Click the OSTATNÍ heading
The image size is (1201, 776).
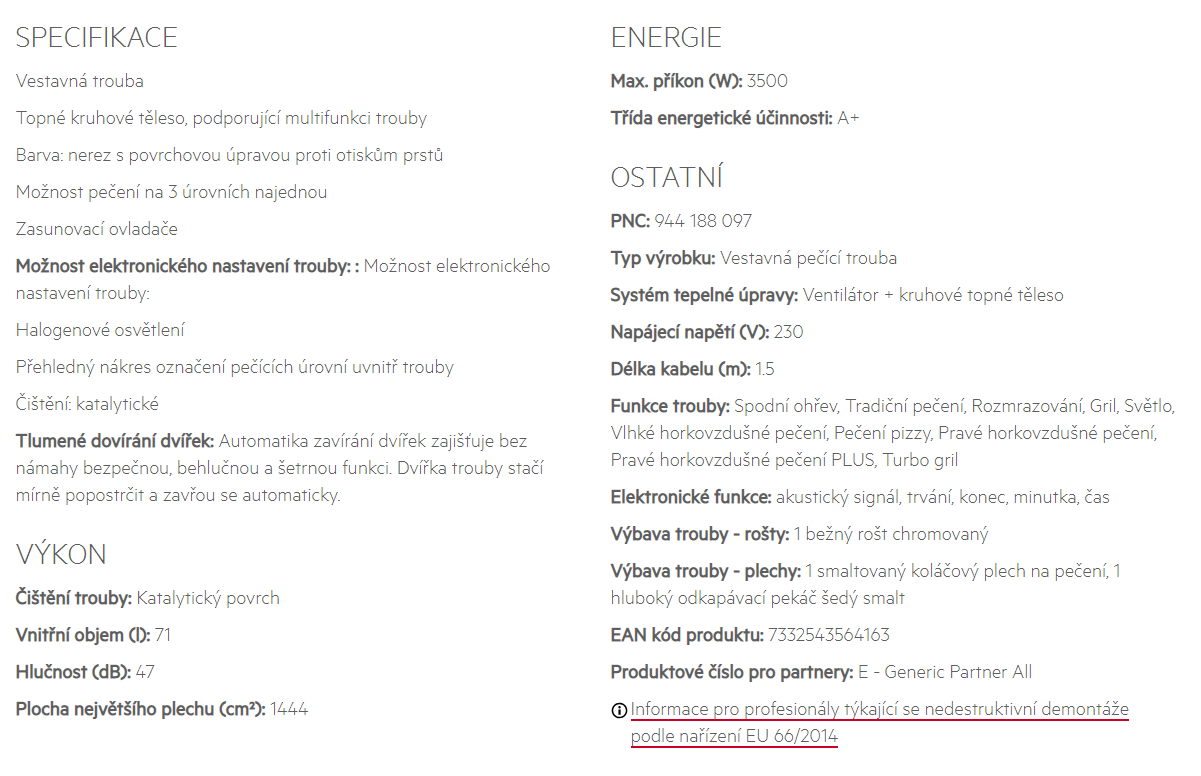666,178
